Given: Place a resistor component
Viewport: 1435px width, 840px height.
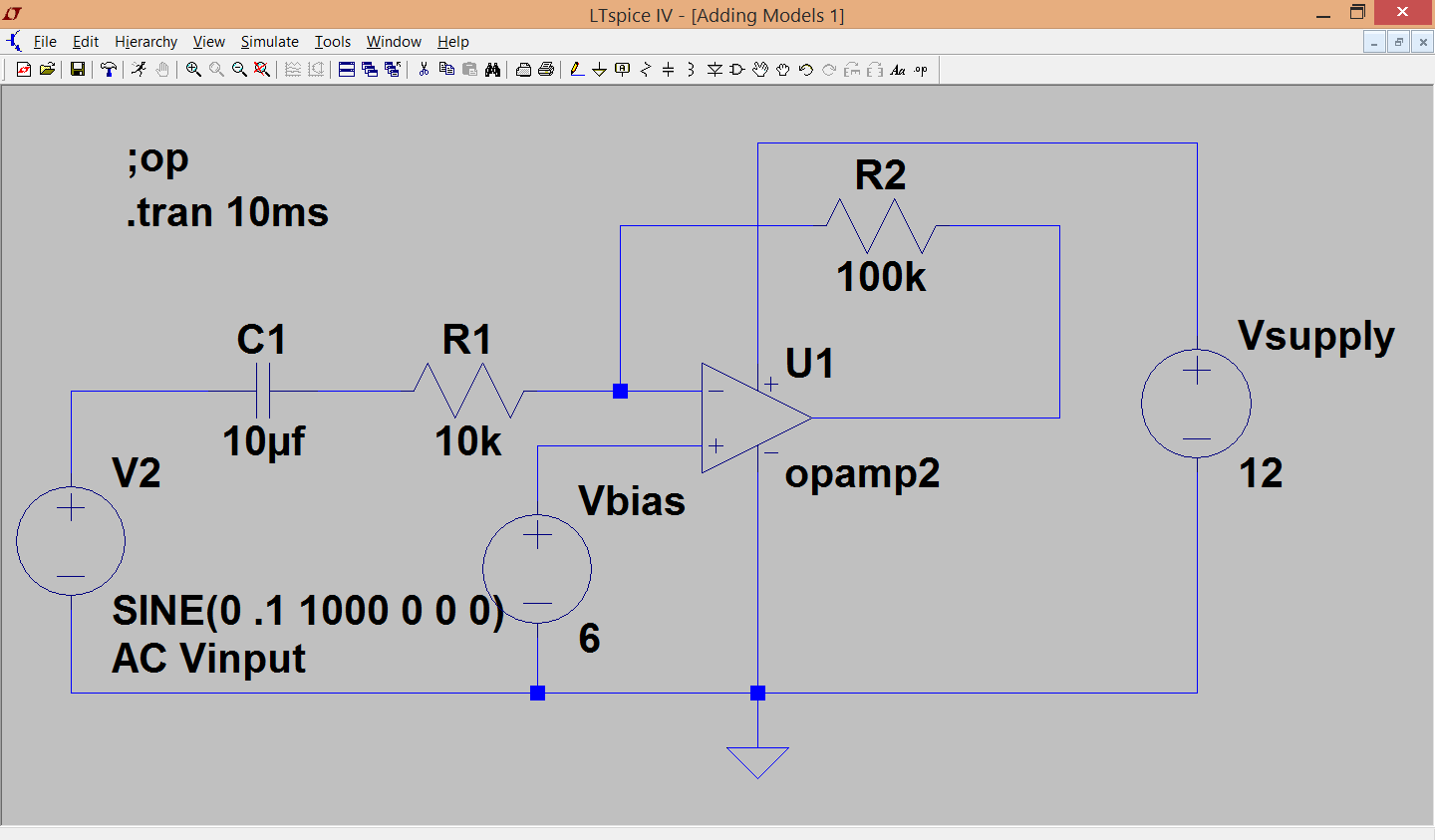Looking at the screenshot, I should tap(646, 69).
